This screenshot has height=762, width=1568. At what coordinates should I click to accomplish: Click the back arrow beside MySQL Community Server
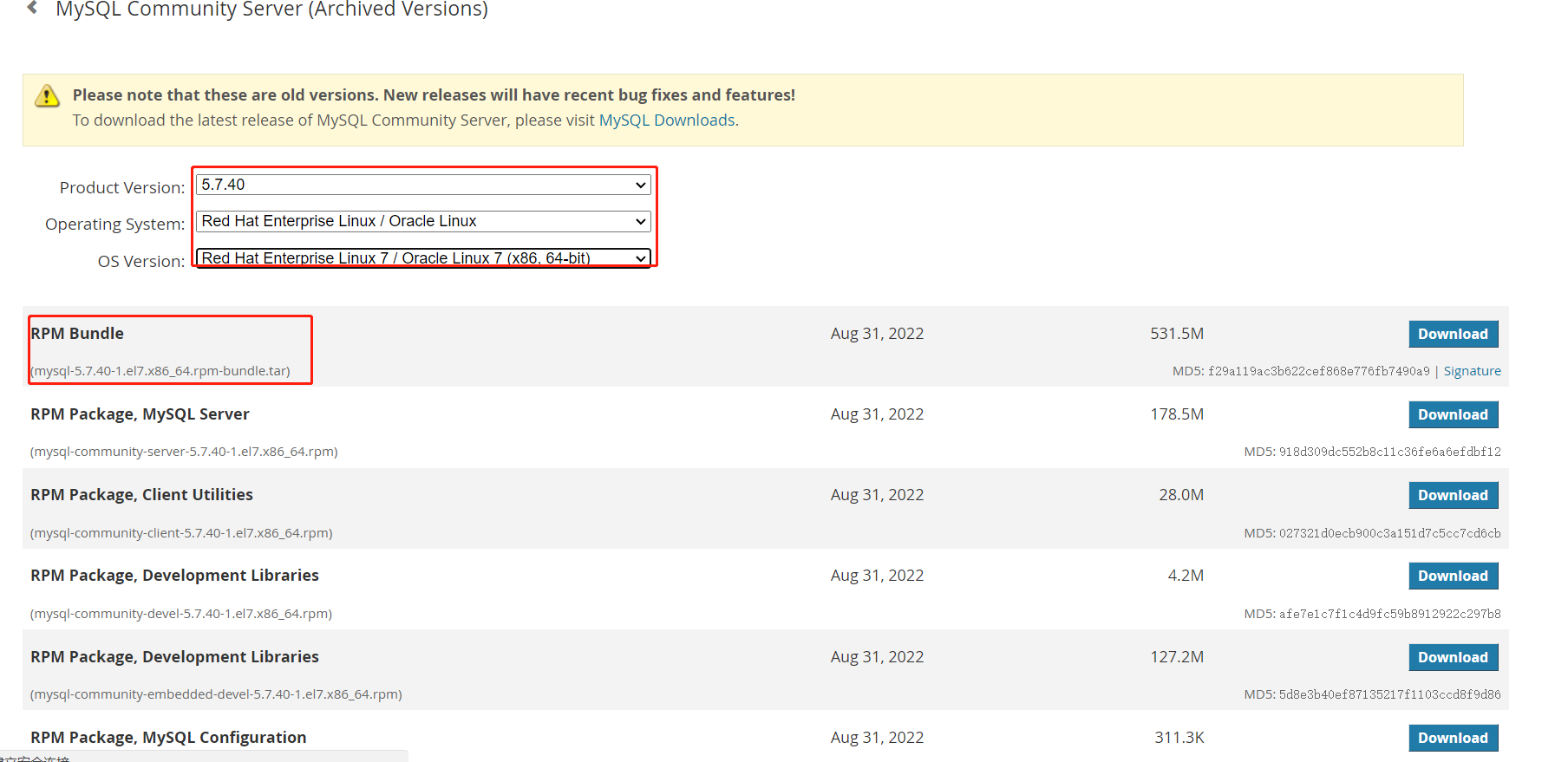pyautogui.click(x=32, y=8)
